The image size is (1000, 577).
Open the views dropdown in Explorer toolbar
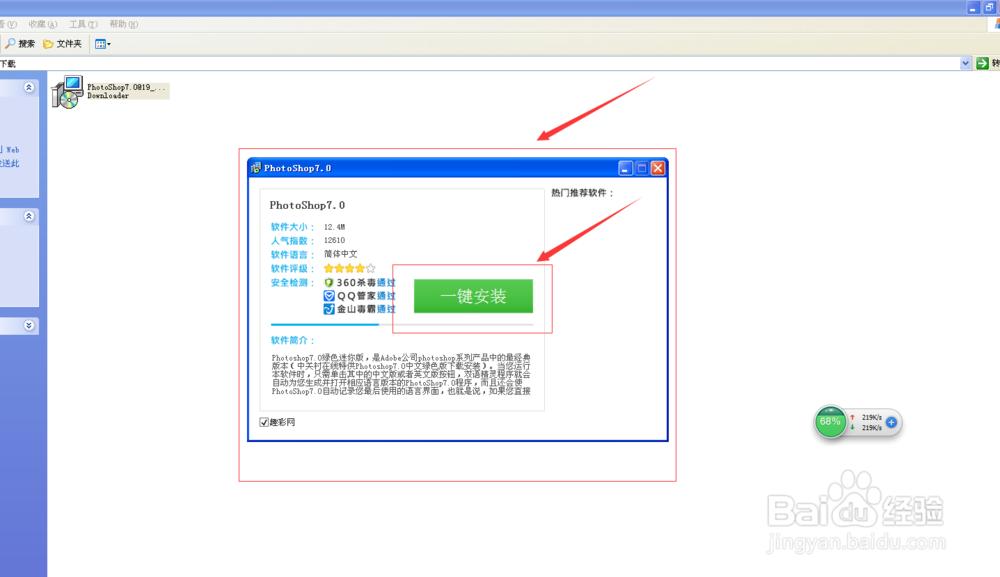tap(103, 44)
